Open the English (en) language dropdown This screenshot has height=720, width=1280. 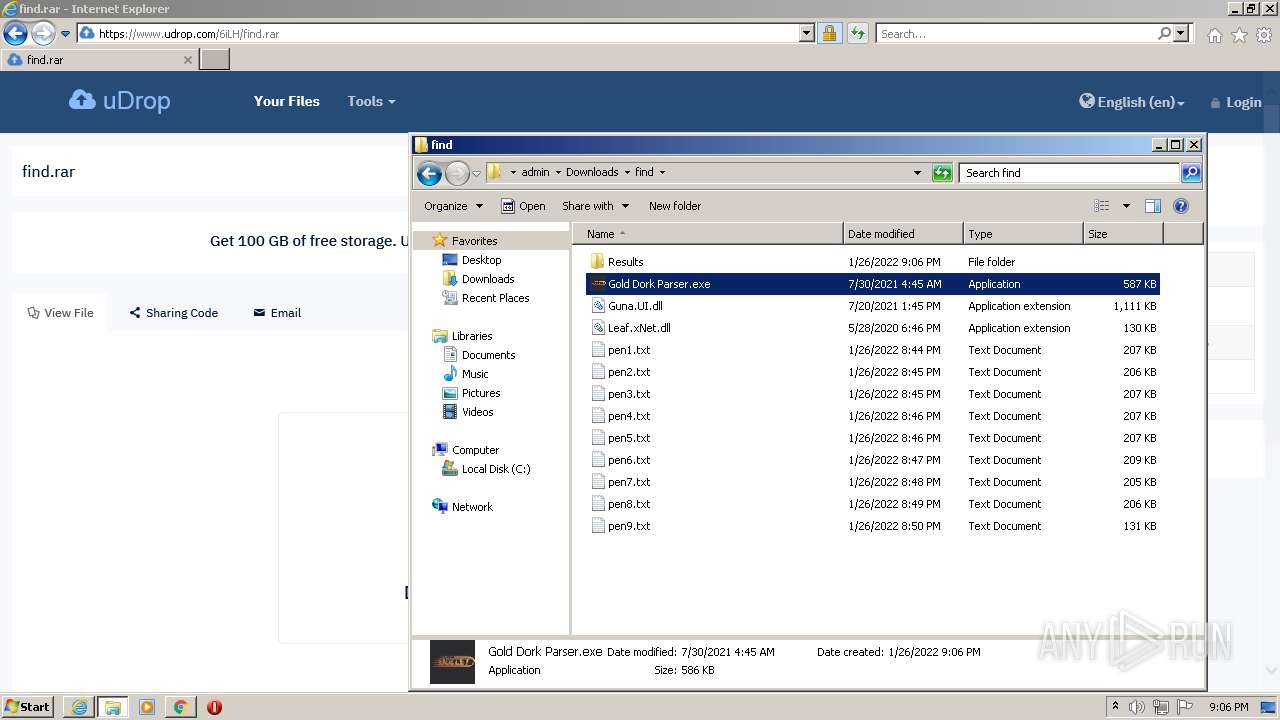[1132, 102]
